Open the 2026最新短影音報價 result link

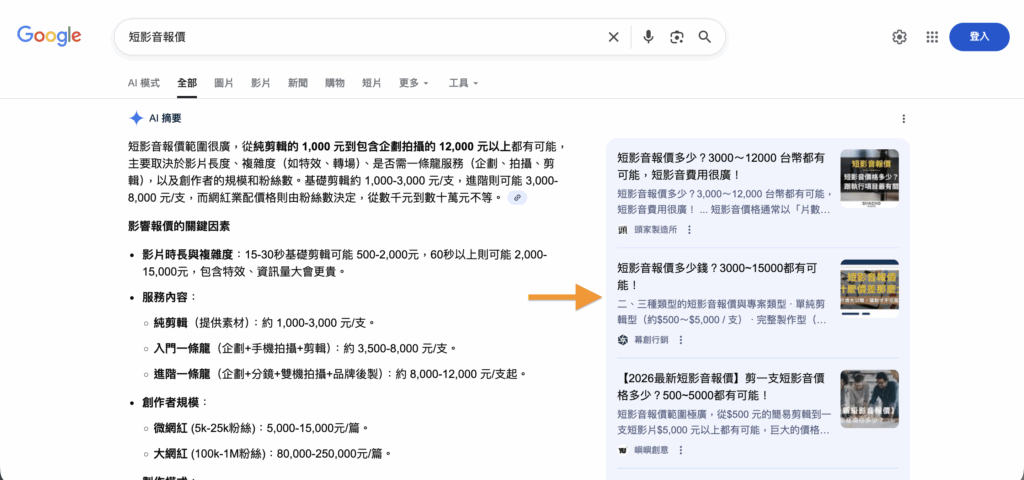(x=722, y=387)
